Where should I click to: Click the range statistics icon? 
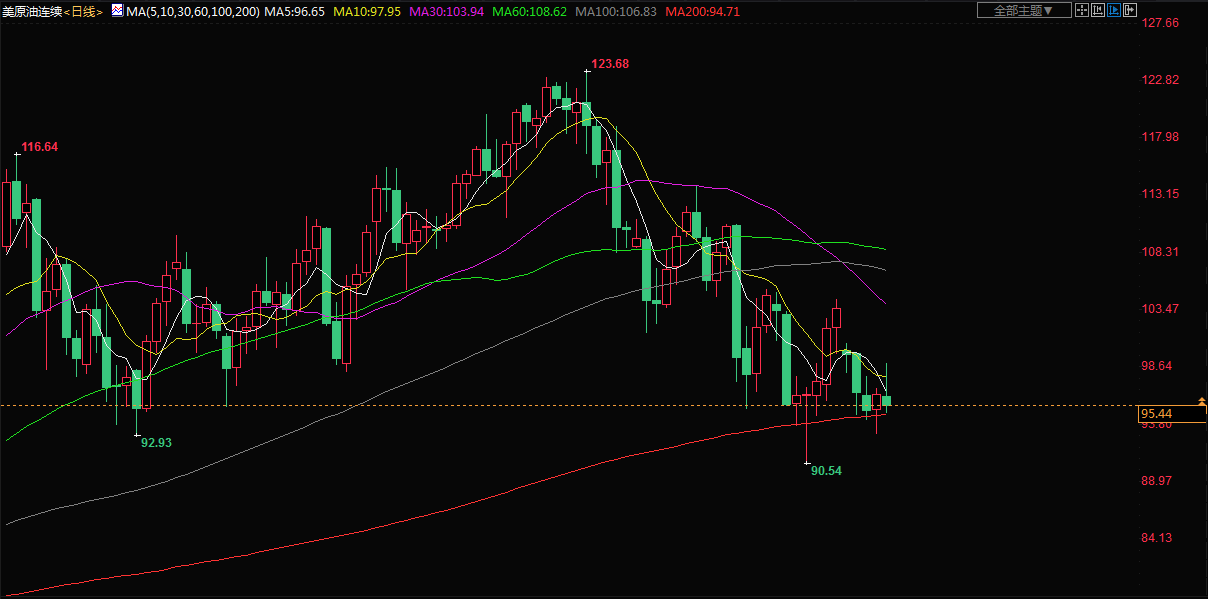pos(1098,10)
